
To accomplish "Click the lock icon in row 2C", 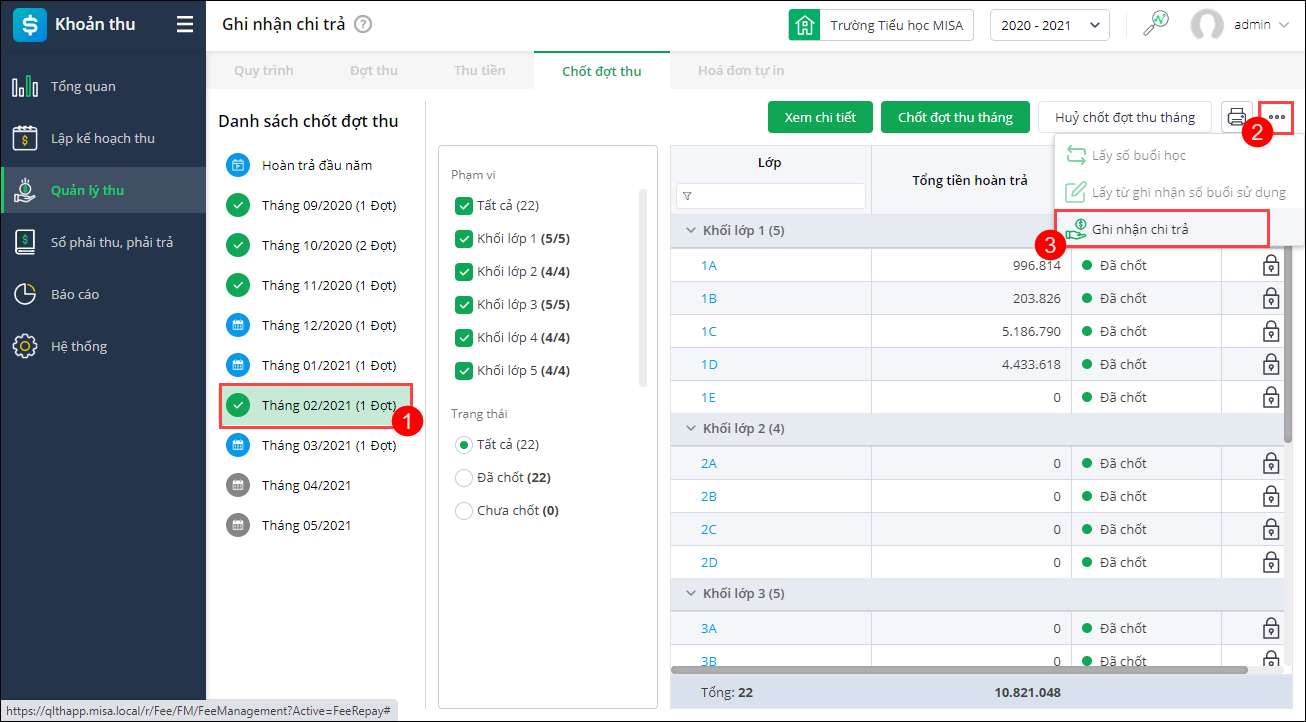I will [1271, 529].
